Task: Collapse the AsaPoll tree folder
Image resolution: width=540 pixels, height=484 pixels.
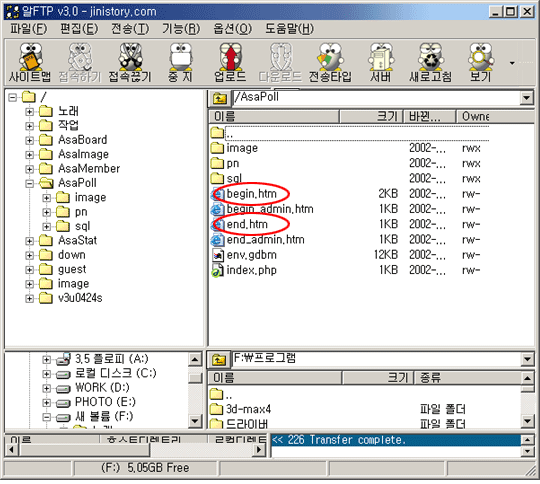Action: (x=30, y=184)
